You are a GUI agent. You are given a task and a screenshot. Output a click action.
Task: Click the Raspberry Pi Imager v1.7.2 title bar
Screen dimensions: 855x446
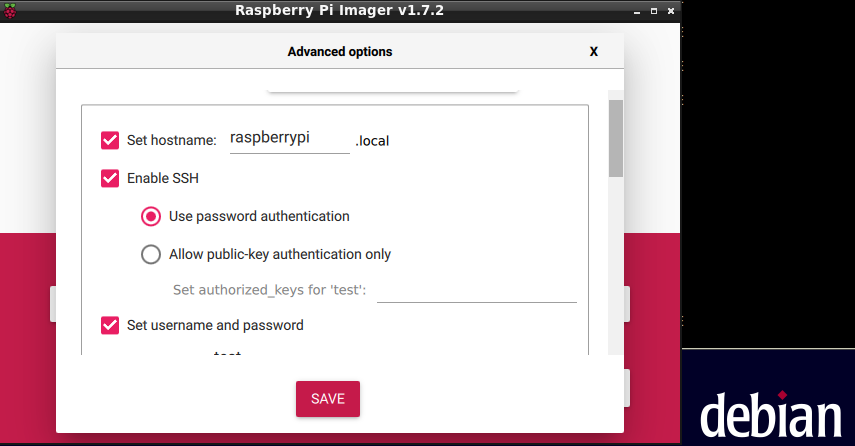(x=340, y=10)
